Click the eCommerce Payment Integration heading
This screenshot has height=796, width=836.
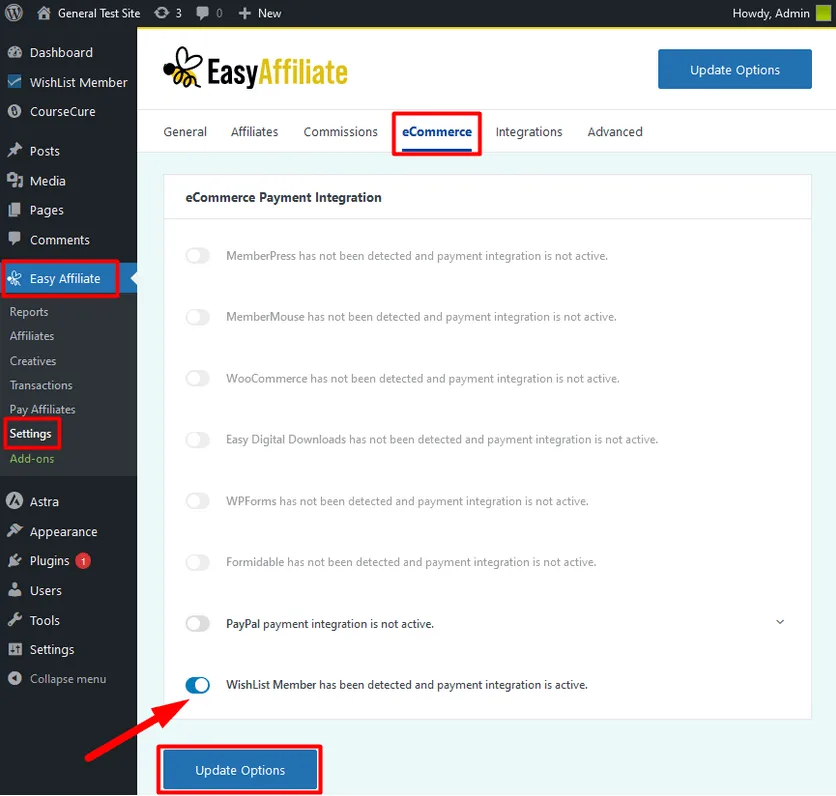pyautogui.click(x=283, y=197)
